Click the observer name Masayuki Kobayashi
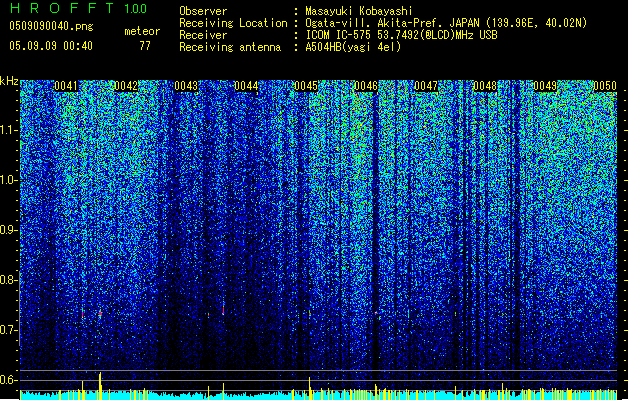This screenshot has height=400, width=629. (359, 11)
